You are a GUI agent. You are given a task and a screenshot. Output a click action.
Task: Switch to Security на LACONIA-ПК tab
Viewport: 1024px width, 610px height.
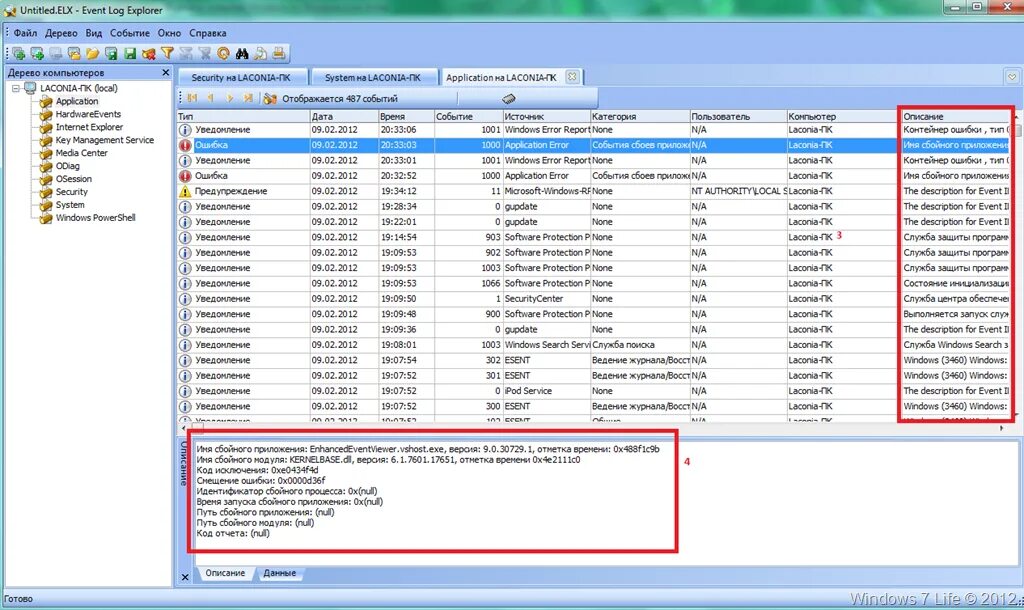[x=241, y=77]
